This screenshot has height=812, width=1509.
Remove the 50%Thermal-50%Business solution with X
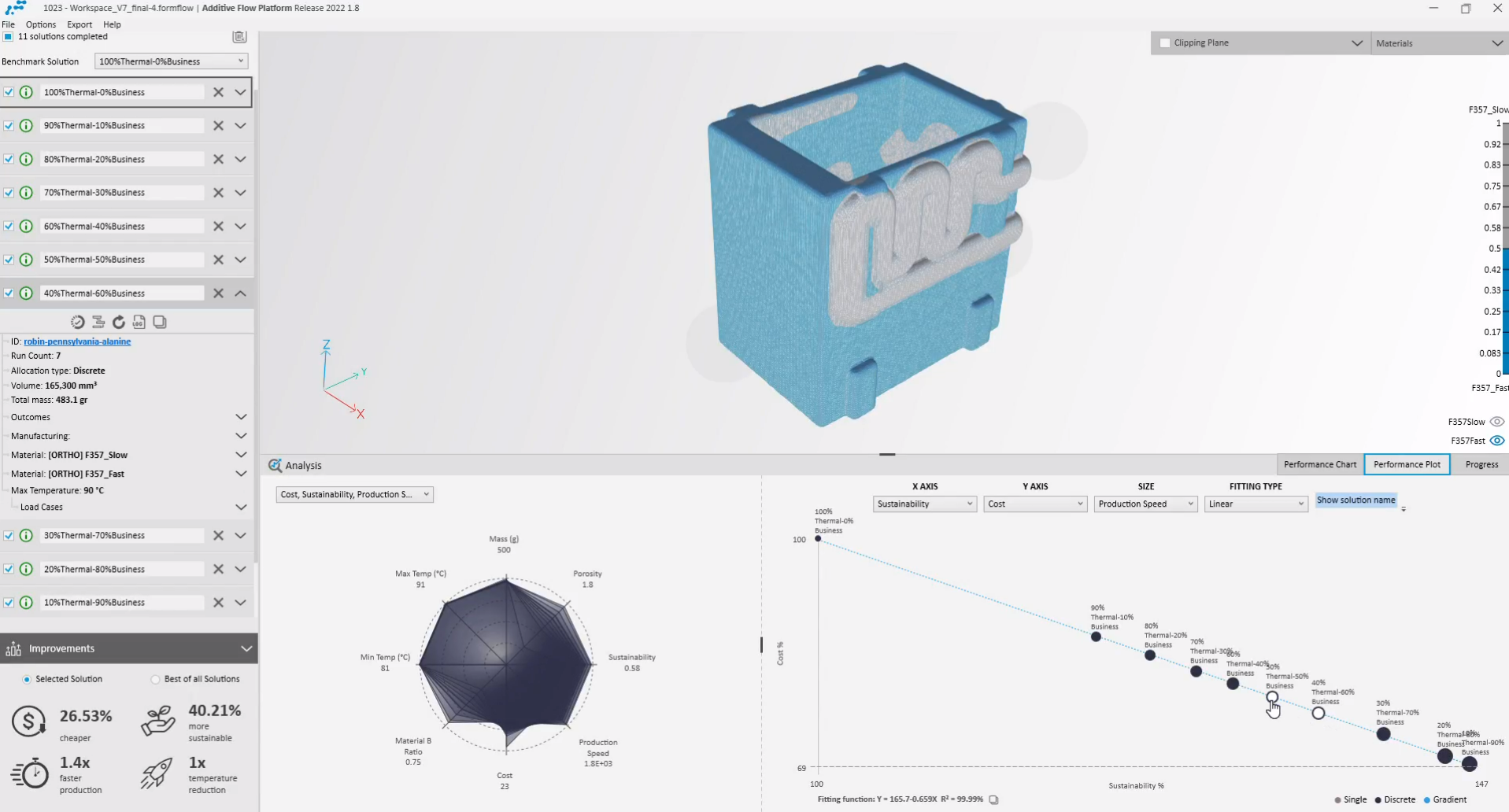click(218, 260)
